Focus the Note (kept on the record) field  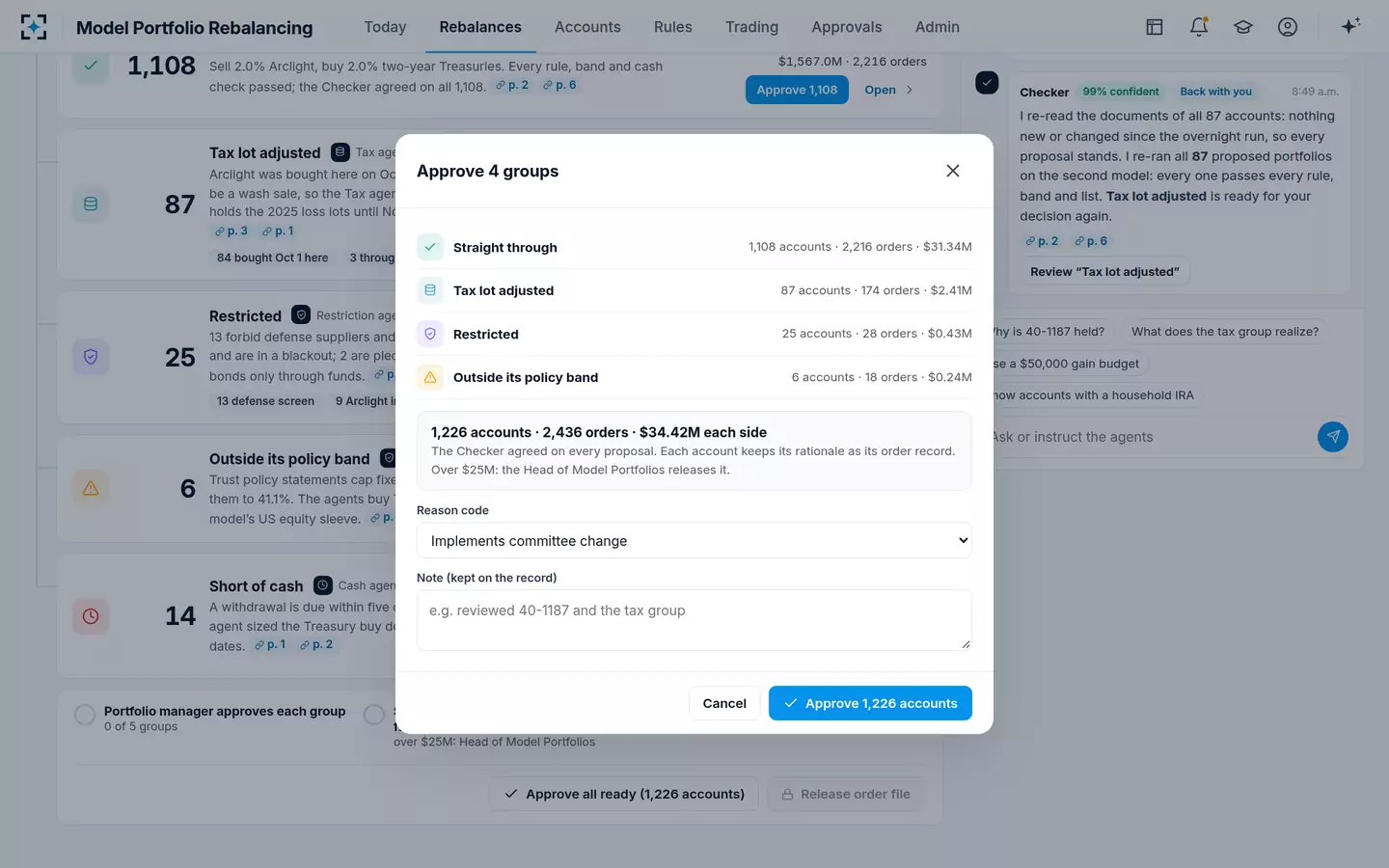(x=694, y=620)
